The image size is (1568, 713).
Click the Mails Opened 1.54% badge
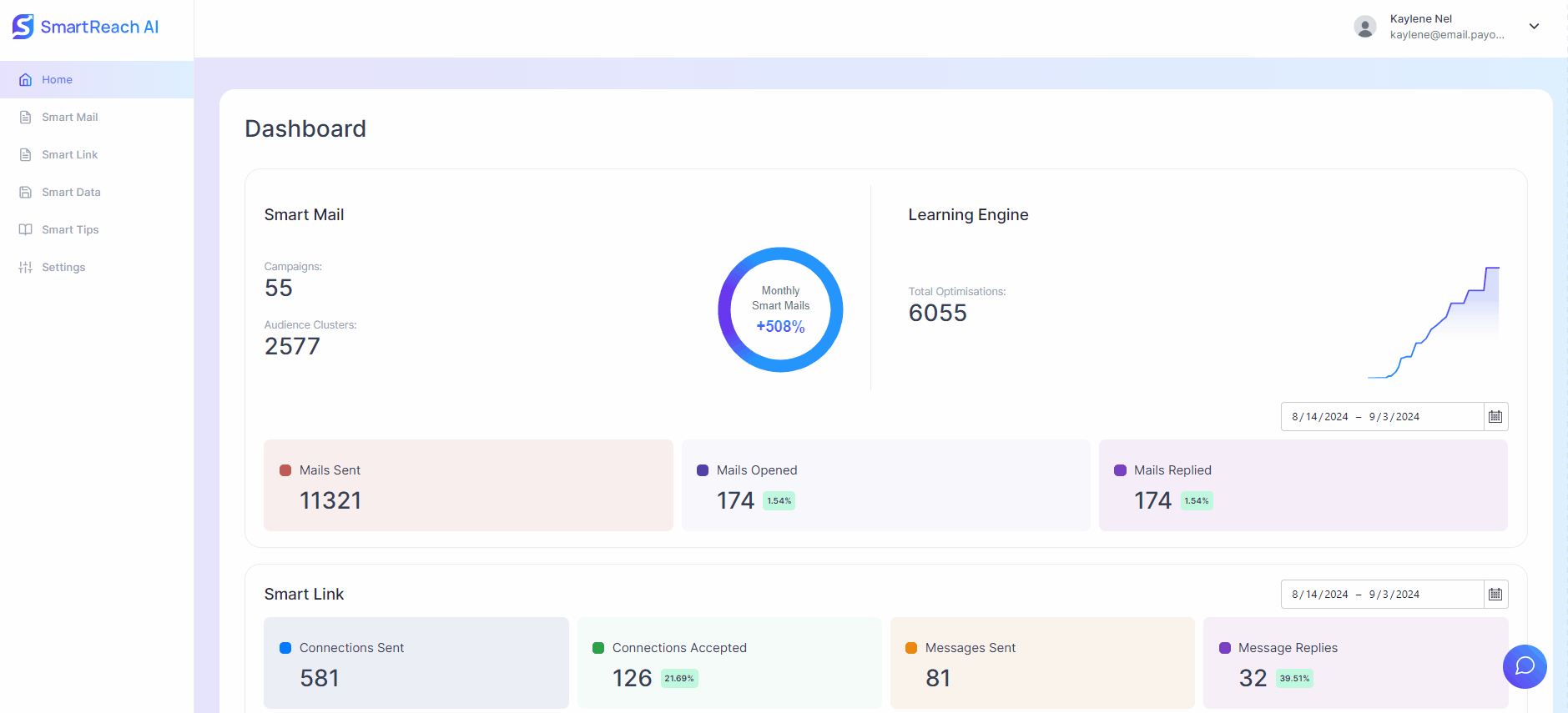(779, 501)
